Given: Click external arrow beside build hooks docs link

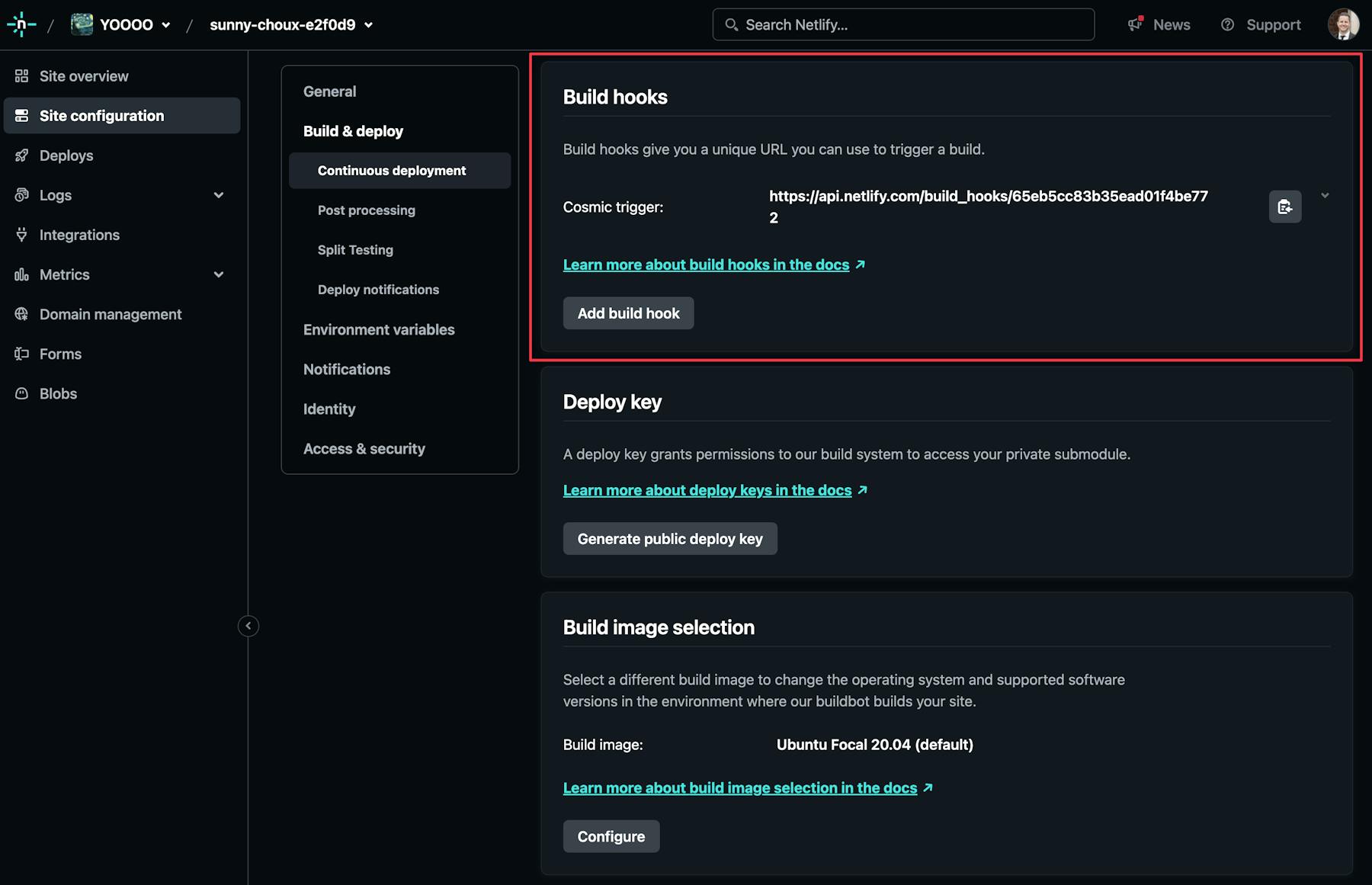Looking at the screenshot, I should (x=861, y=265).
